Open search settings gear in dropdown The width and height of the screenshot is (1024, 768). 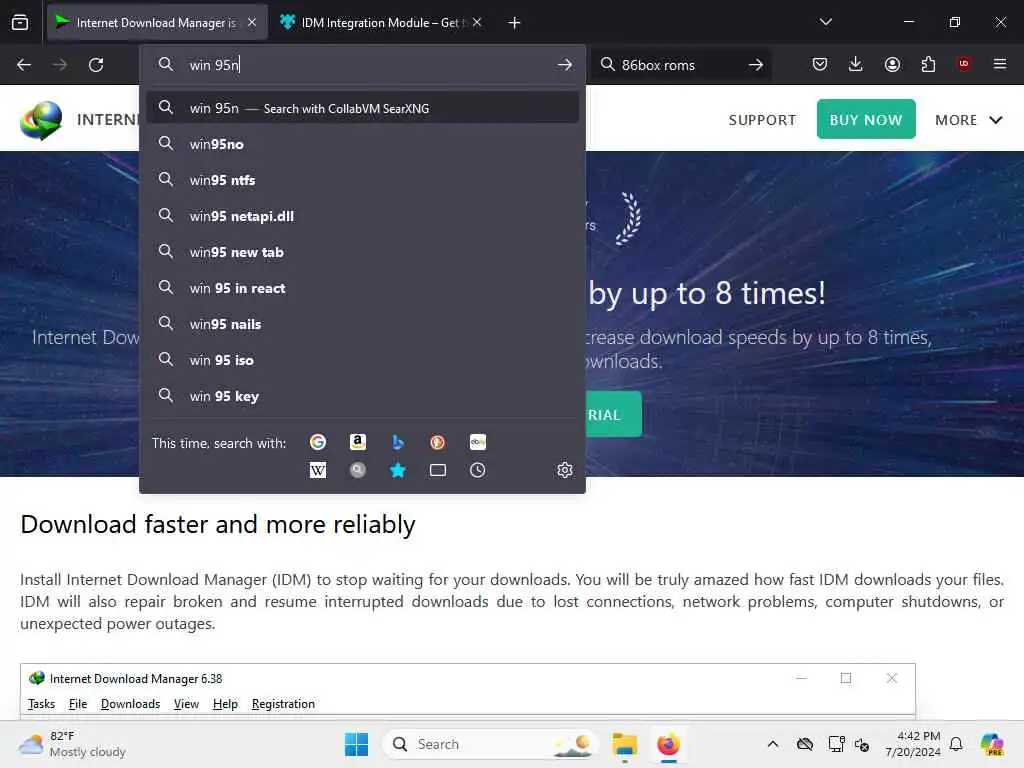[565, 470]
